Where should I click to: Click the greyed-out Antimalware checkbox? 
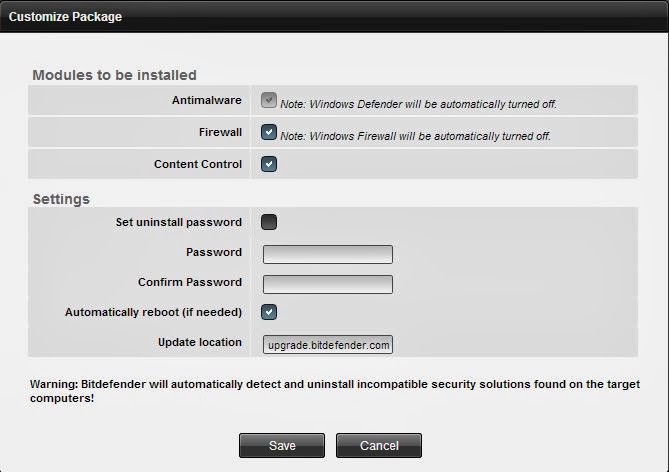[x=268, y=100]
